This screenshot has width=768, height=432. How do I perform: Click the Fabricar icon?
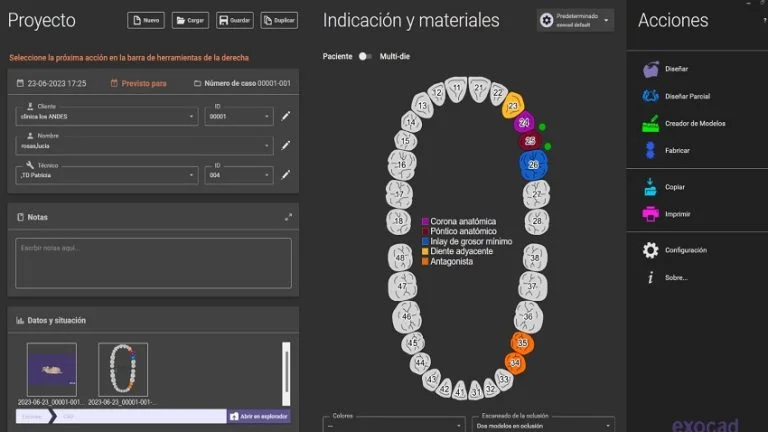(x=650, y=150)
